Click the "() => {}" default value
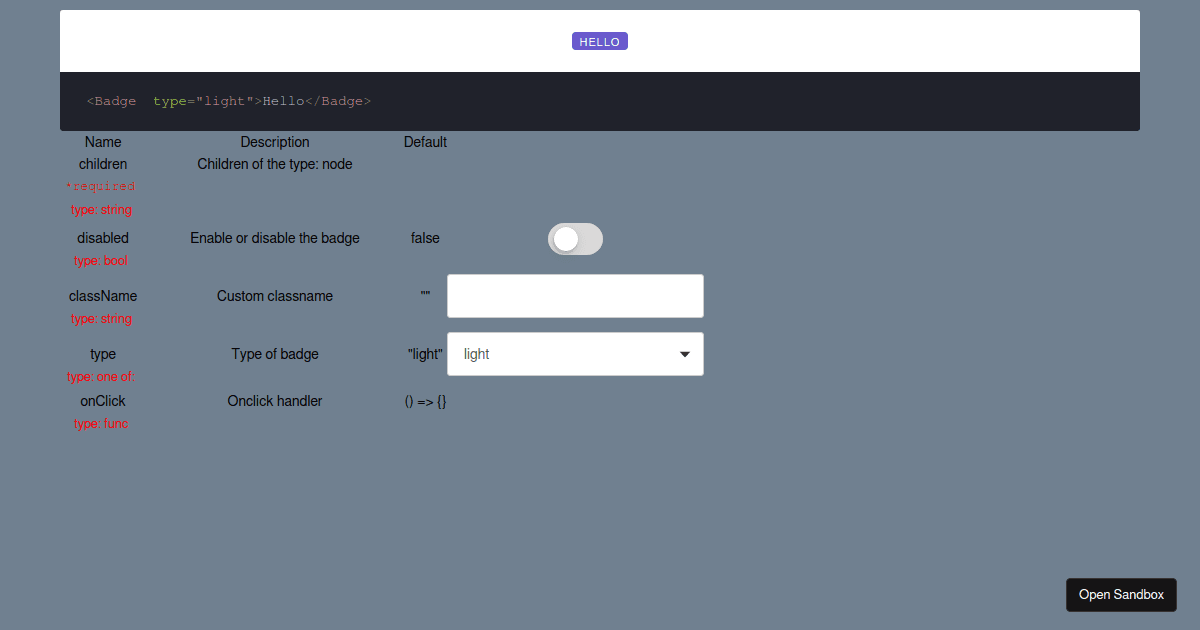 click(x=424, y=401)
